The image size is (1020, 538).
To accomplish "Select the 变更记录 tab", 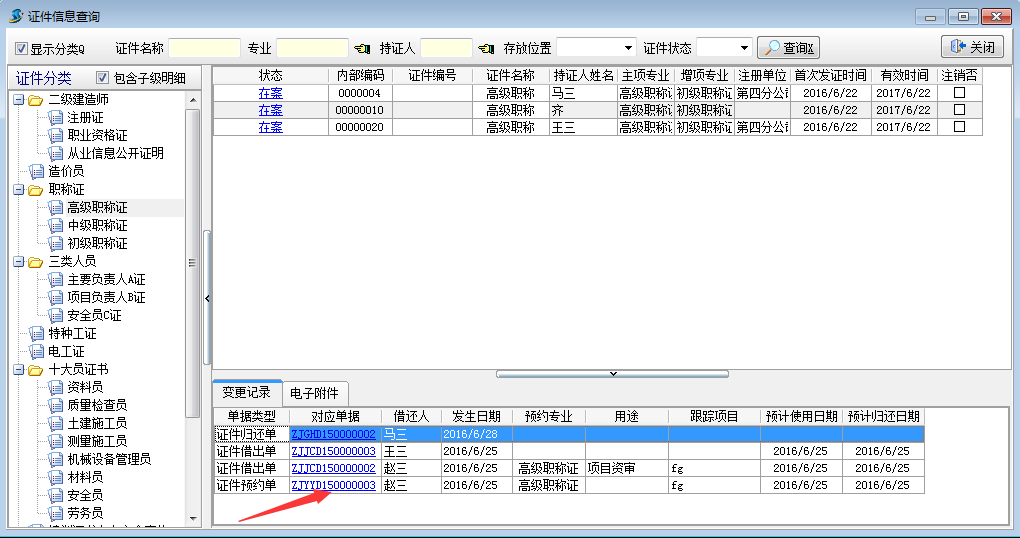I will 246,393.
